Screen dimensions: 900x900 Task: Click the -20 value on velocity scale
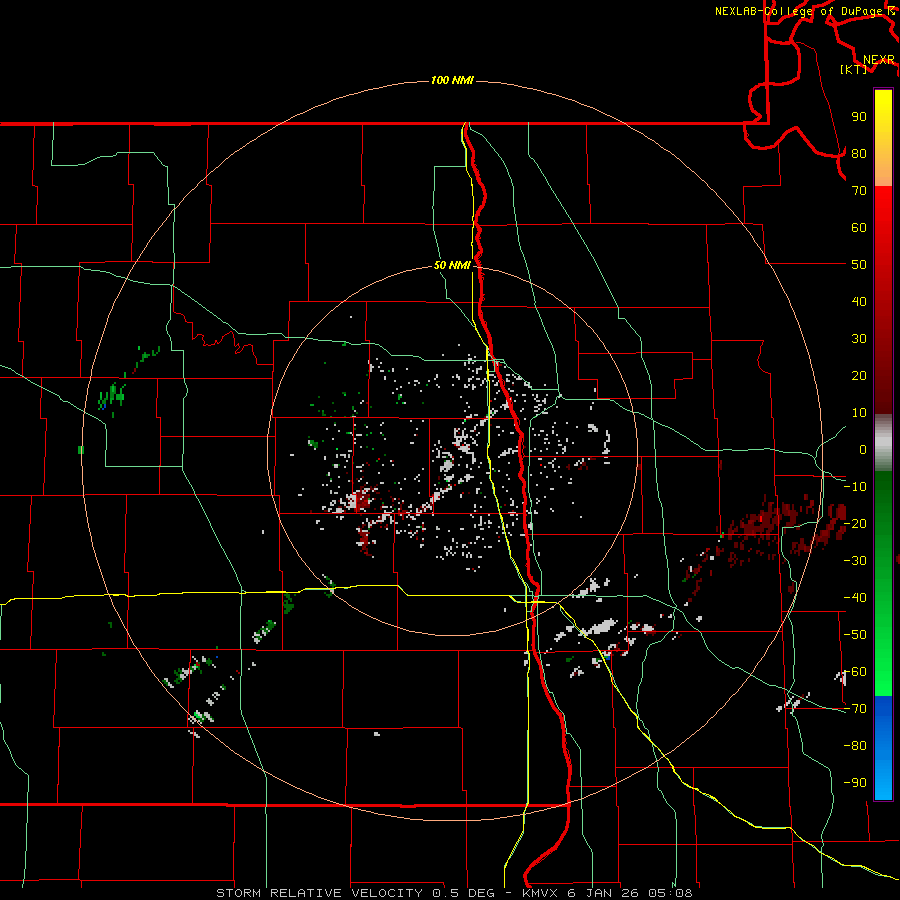855,523
